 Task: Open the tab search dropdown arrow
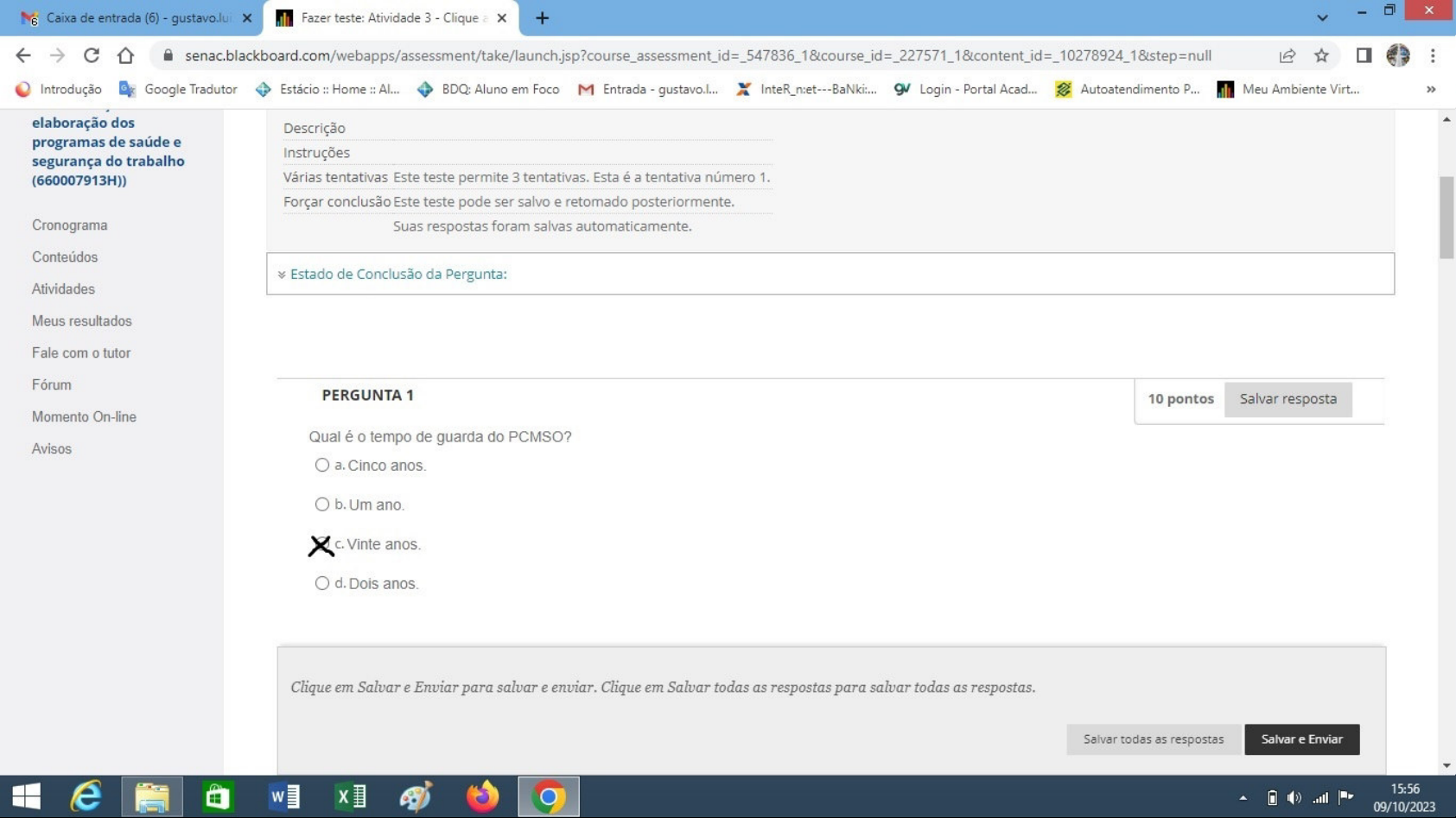pyautogui.click(x=1321, y=17)
